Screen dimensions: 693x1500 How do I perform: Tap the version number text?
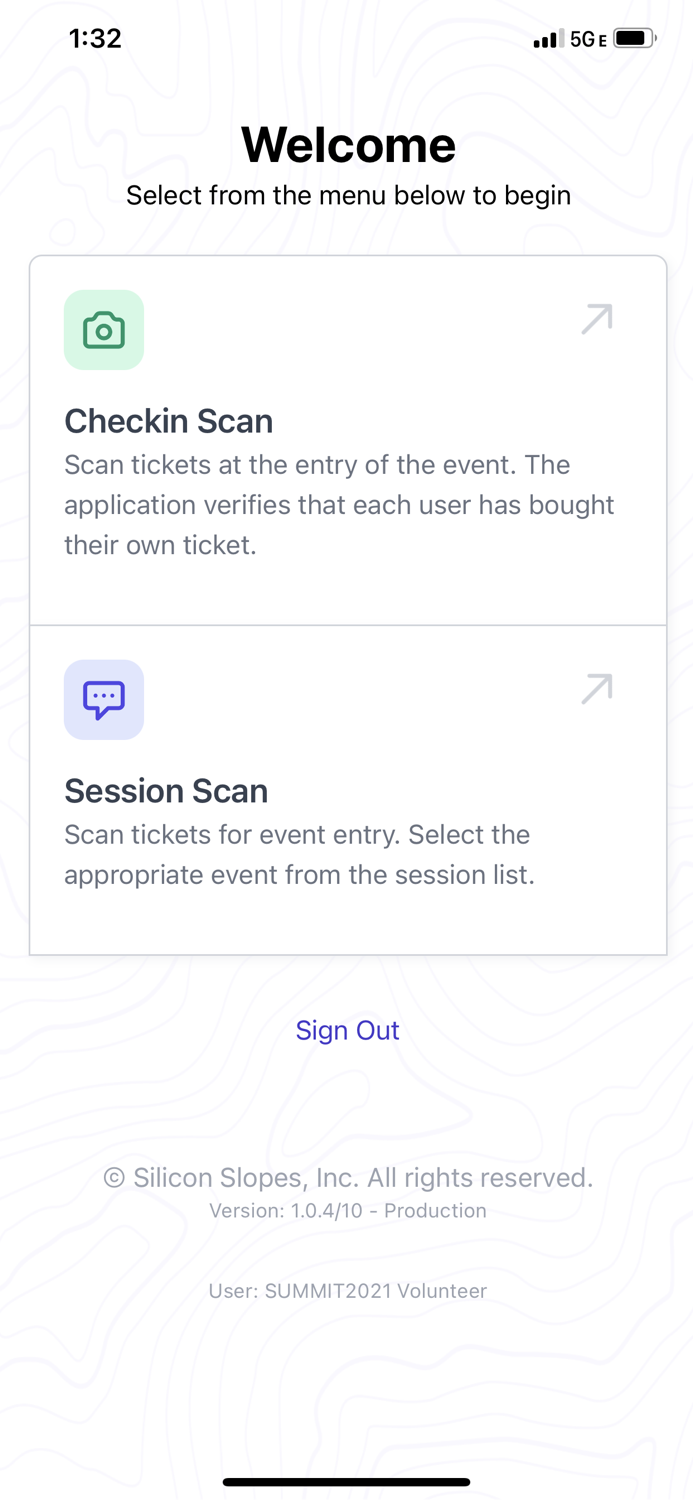coord(347,1210)
